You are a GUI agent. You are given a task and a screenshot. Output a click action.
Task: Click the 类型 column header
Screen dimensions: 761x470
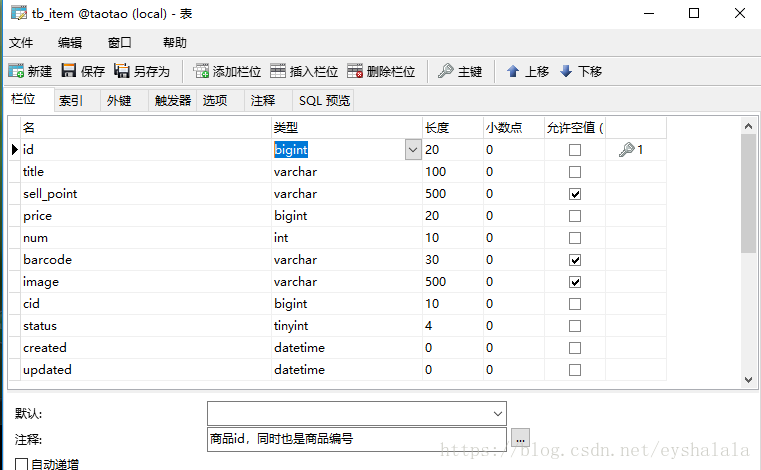(347, 128)
